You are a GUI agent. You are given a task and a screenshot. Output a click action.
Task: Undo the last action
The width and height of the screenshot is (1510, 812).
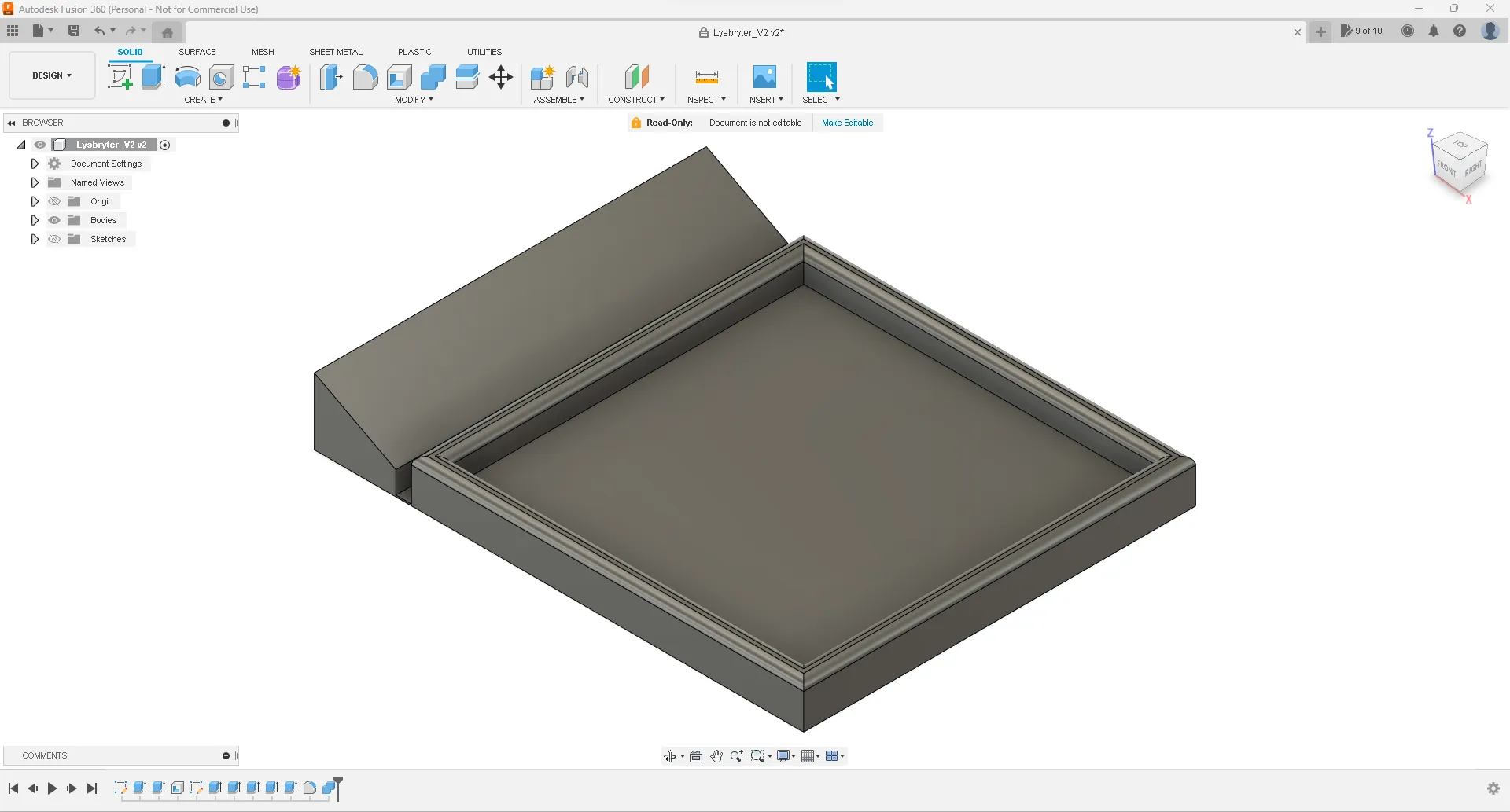point(100,31)
